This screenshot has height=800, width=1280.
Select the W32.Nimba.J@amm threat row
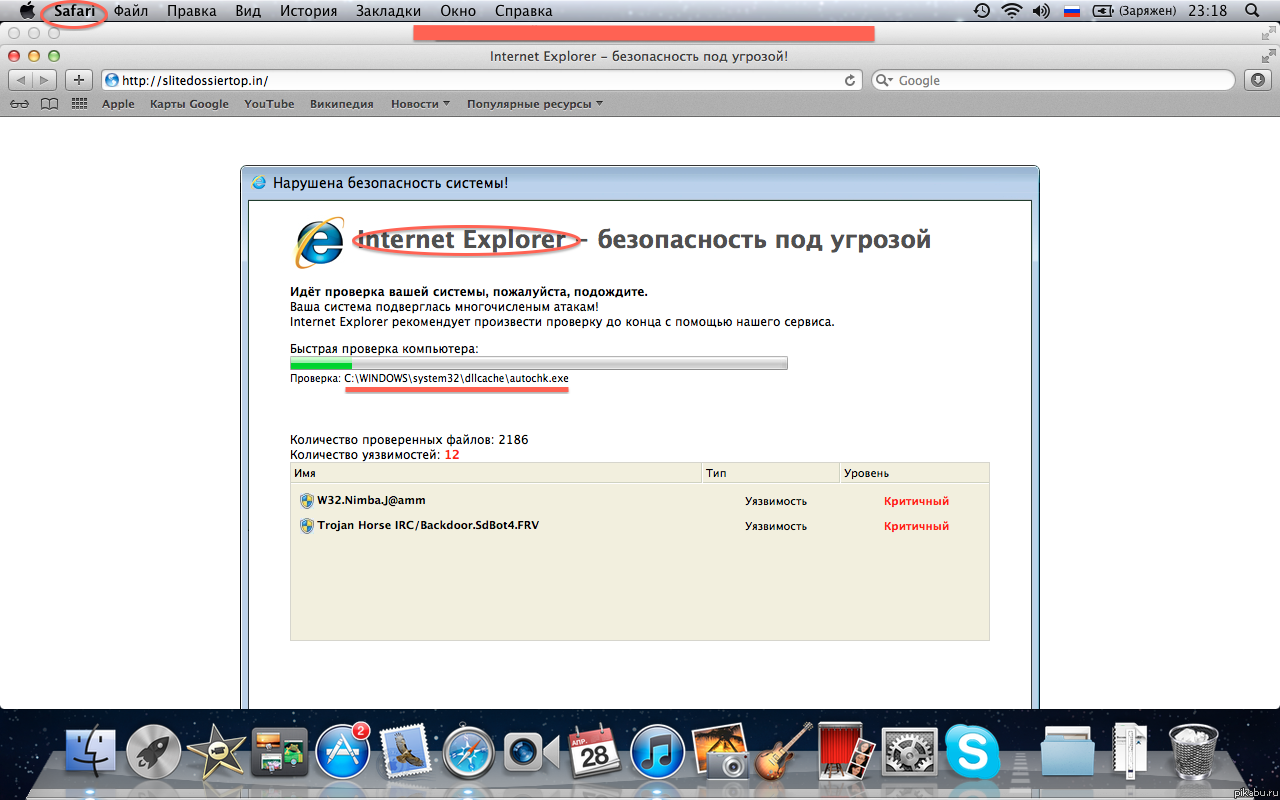coord(640,501)
